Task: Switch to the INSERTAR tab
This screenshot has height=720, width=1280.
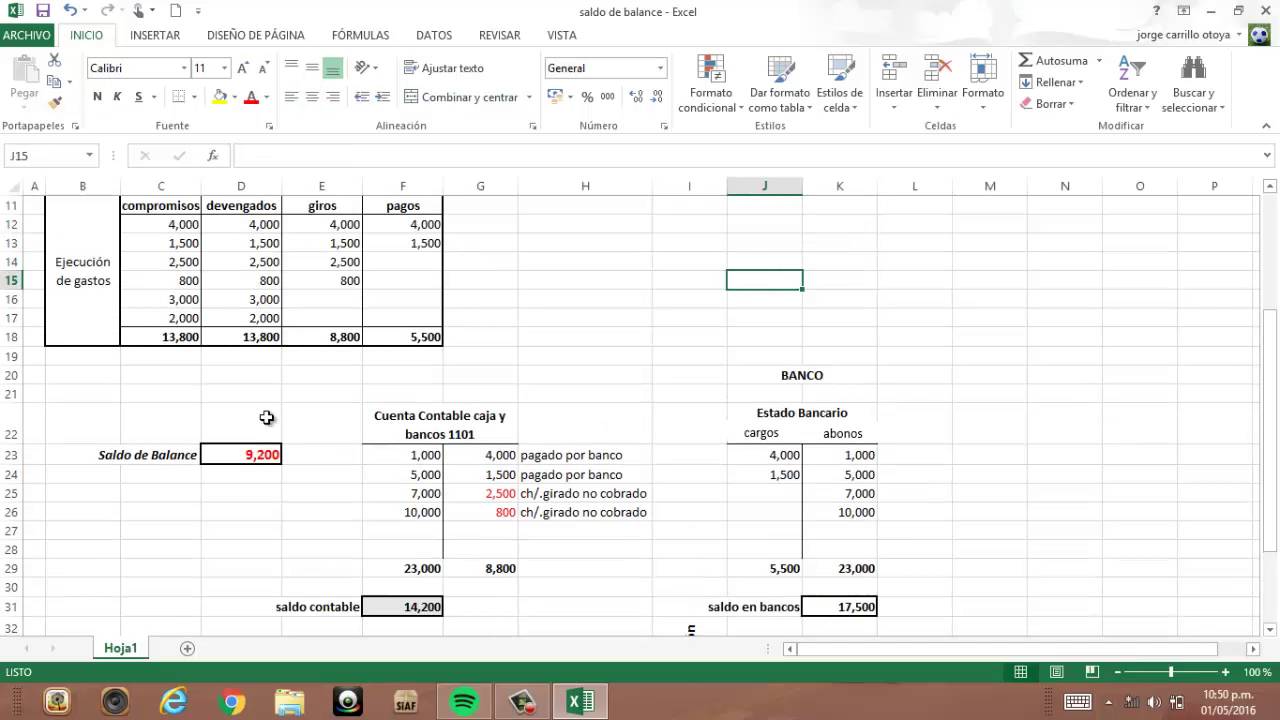Action: point(155,35)
